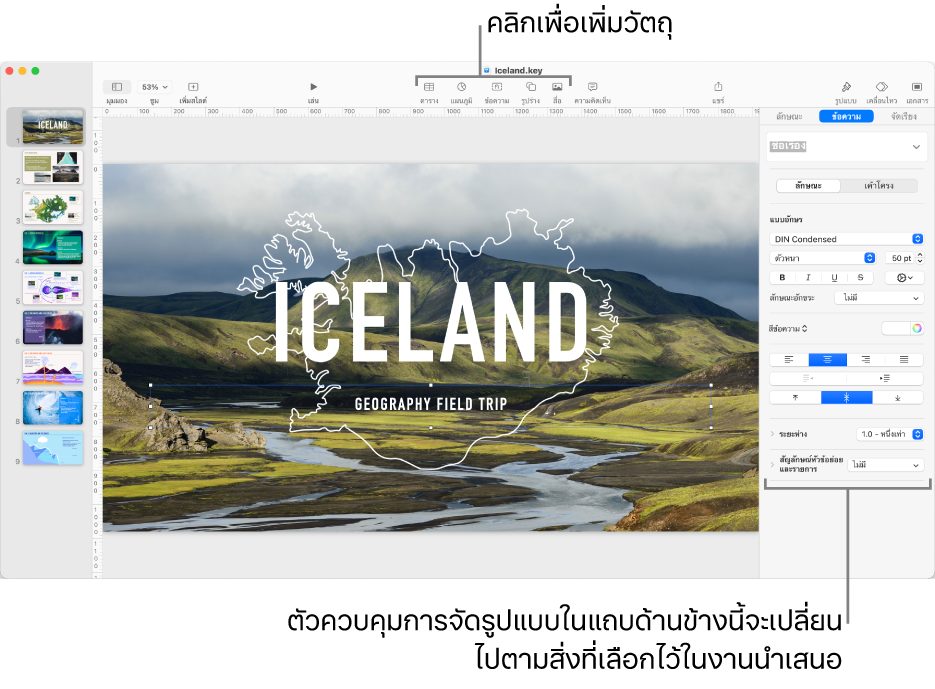This screenshot has height=689, width=935.
Task: Expand the Bullets & Lists section
Action: 772,464
